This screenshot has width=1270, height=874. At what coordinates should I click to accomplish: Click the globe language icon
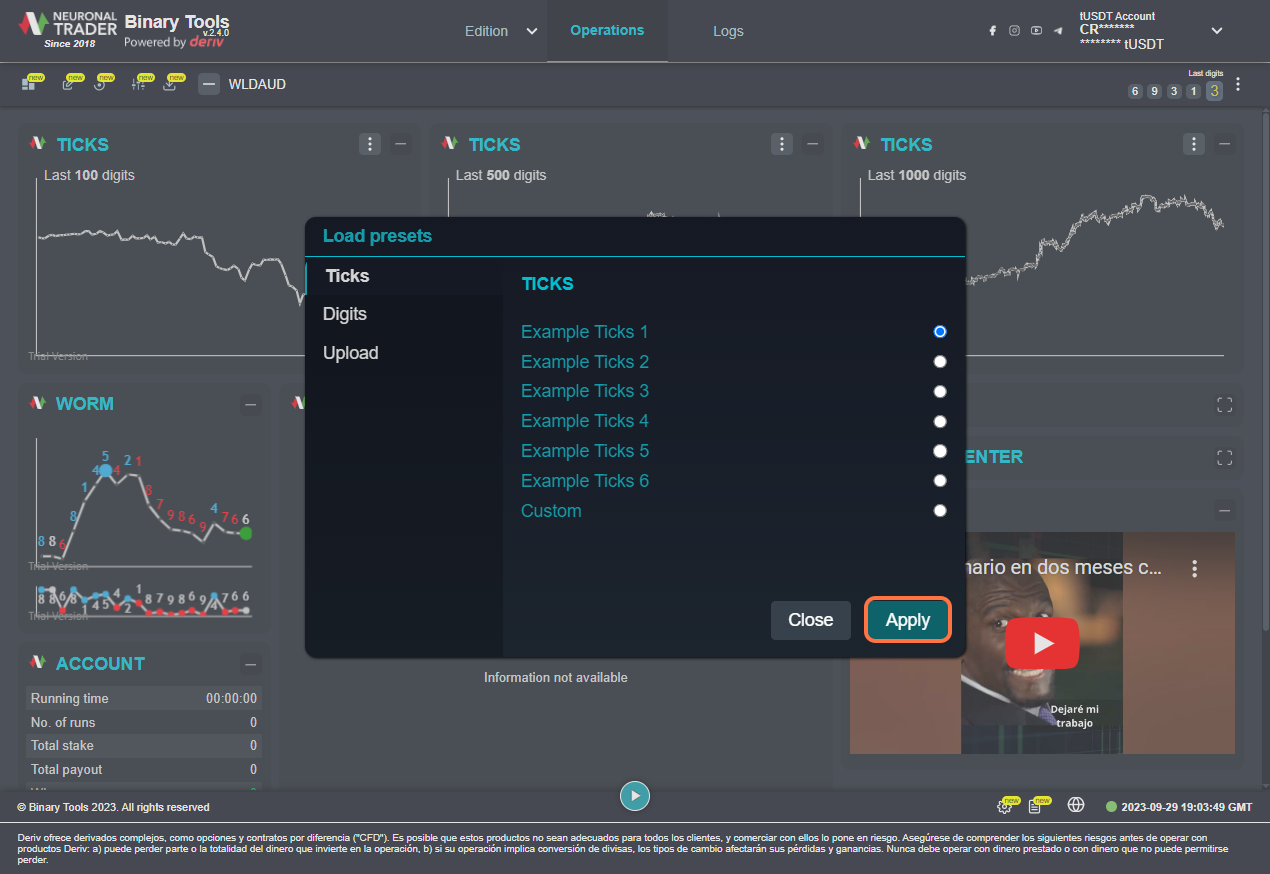pos(1076,805)
